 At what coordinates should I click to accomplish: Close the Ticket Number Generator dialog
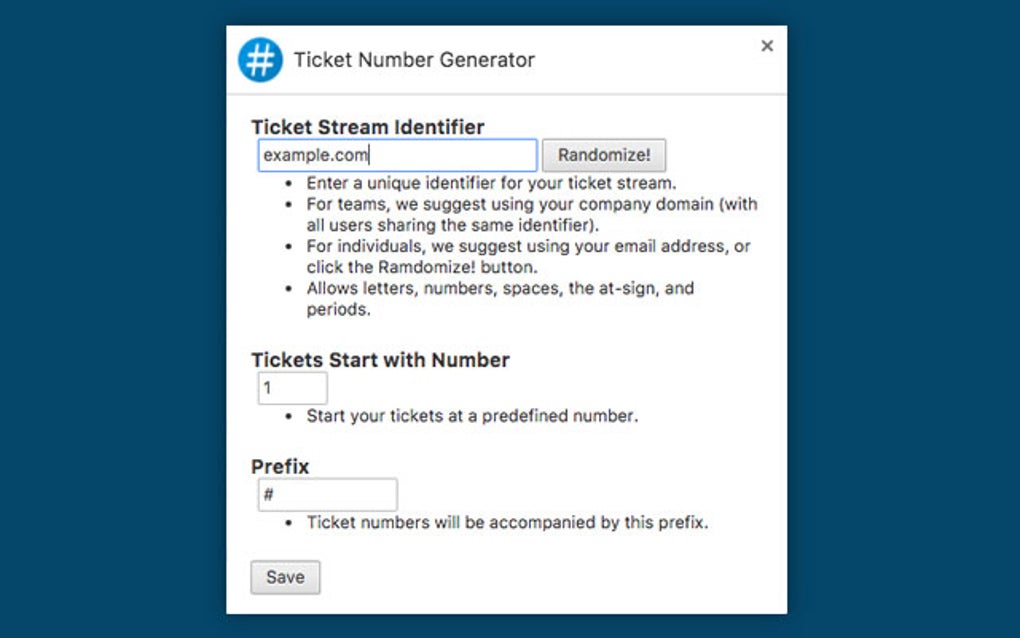coord(767,45)
